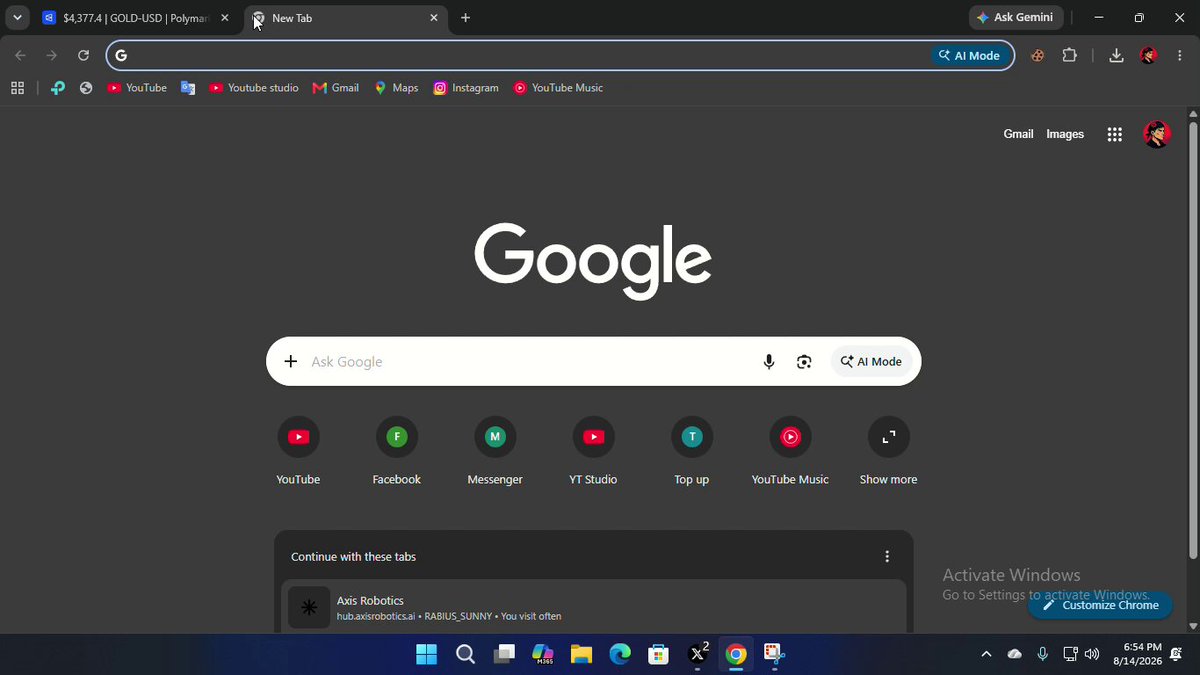Open the YouTube shortcut tile
The image size is (1200, 675).
click(298, 450)
